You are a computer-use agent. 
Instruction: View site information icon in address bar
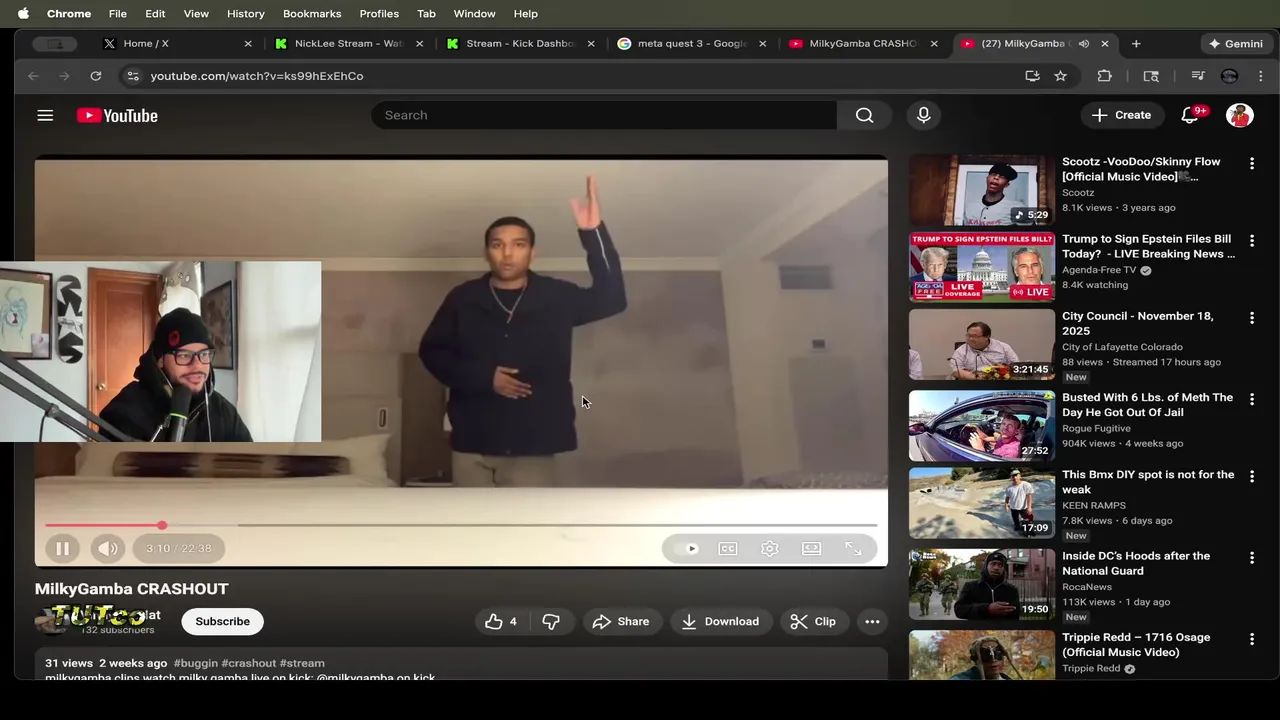[132, 76]
